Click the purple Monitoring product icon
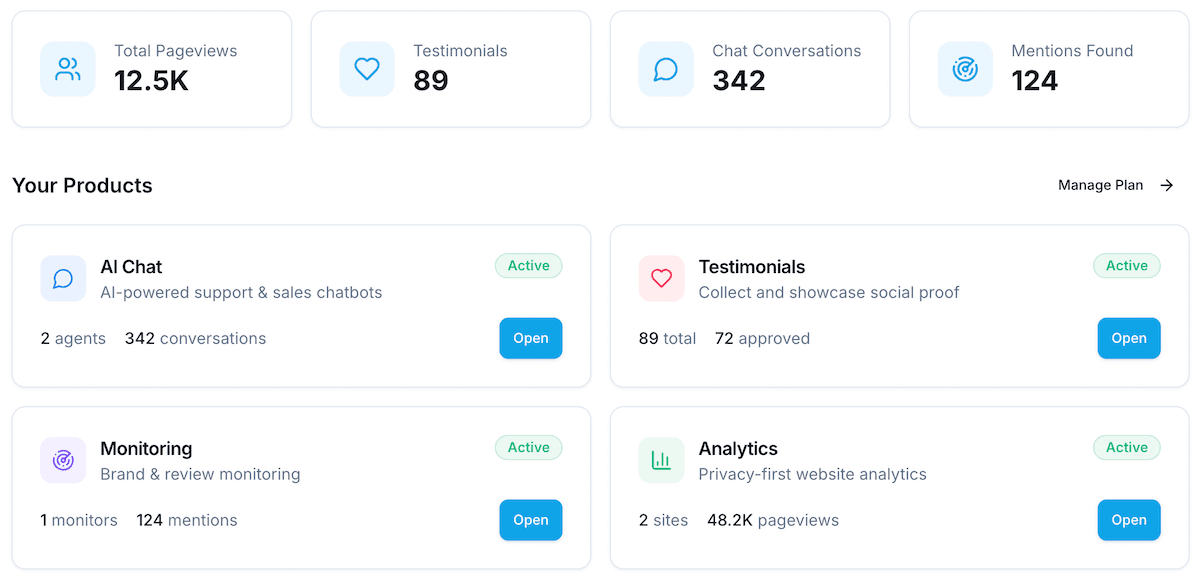Screen dimensions: 1200x581 click(63, 460)
